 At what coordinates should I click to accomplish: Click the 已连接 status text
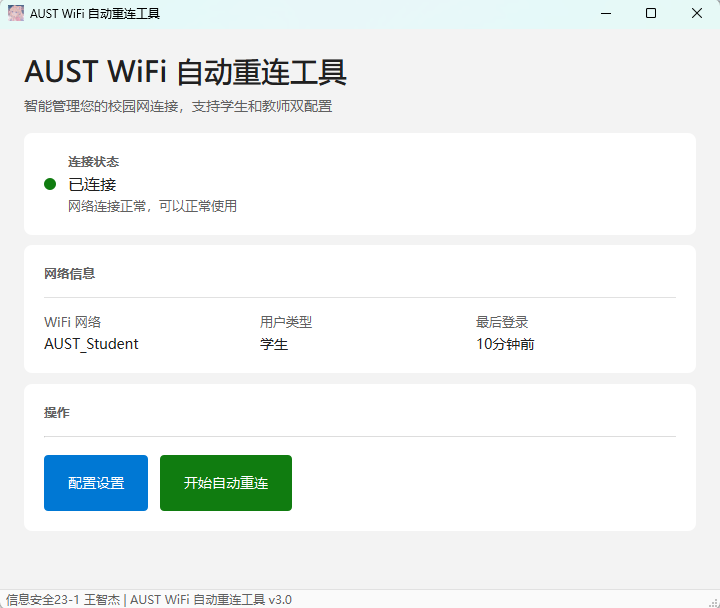click(92, 184)
